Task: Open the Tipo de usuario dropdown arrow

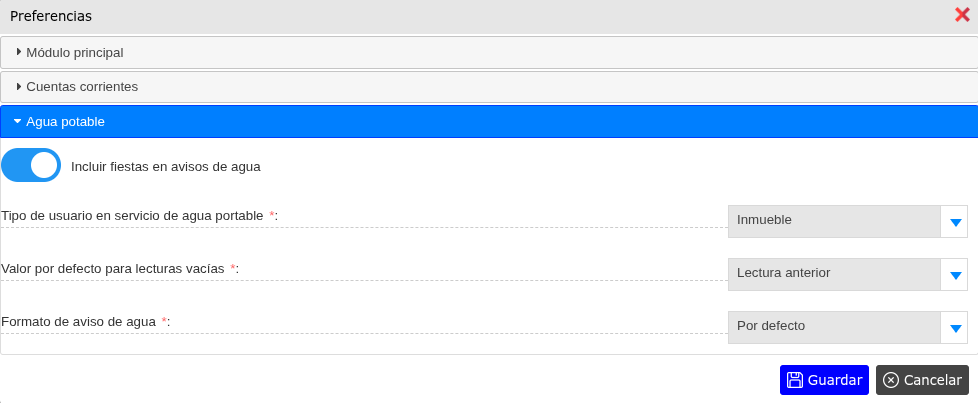Action: pos(954,222)
